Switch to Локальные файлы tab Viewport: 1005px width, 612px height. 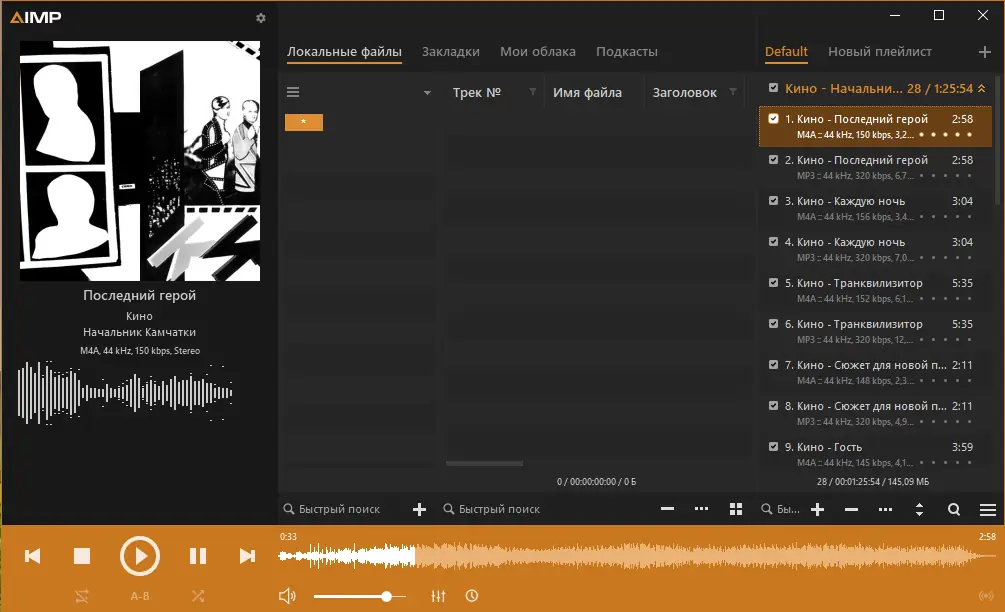click(344, 52)
